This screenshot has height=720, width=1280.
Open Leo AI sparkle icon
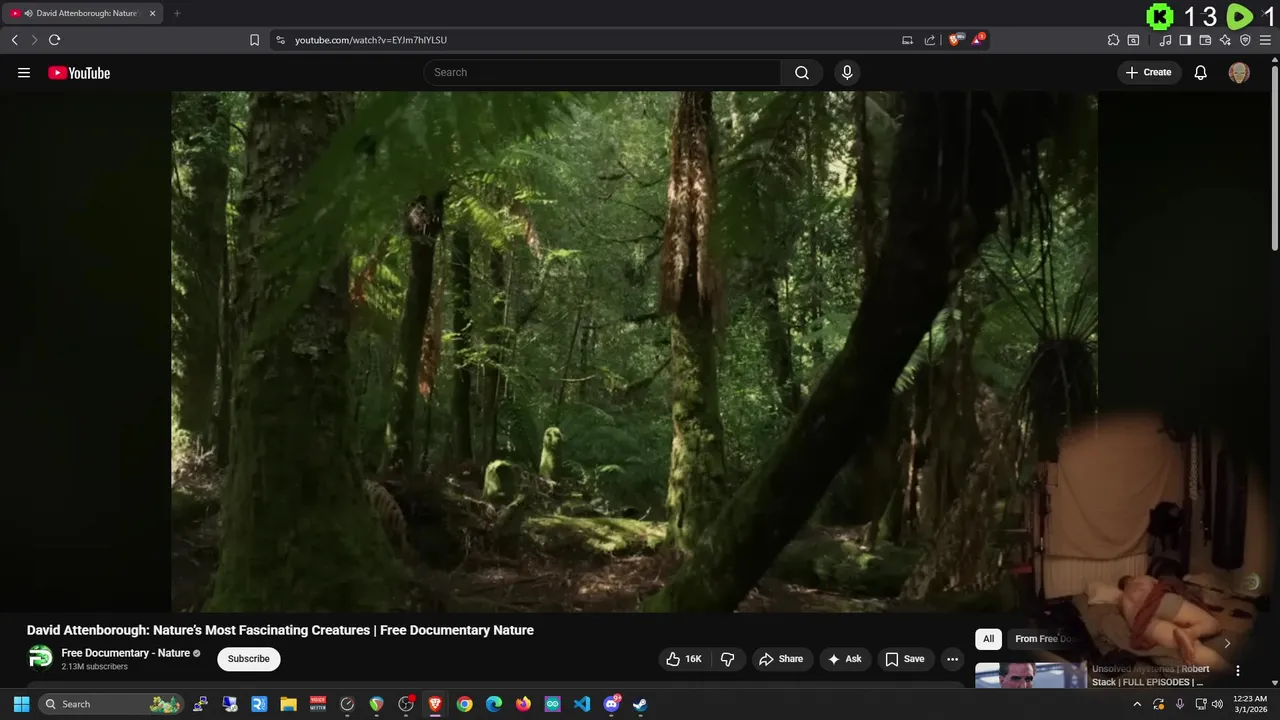[x=1225, y=40]
